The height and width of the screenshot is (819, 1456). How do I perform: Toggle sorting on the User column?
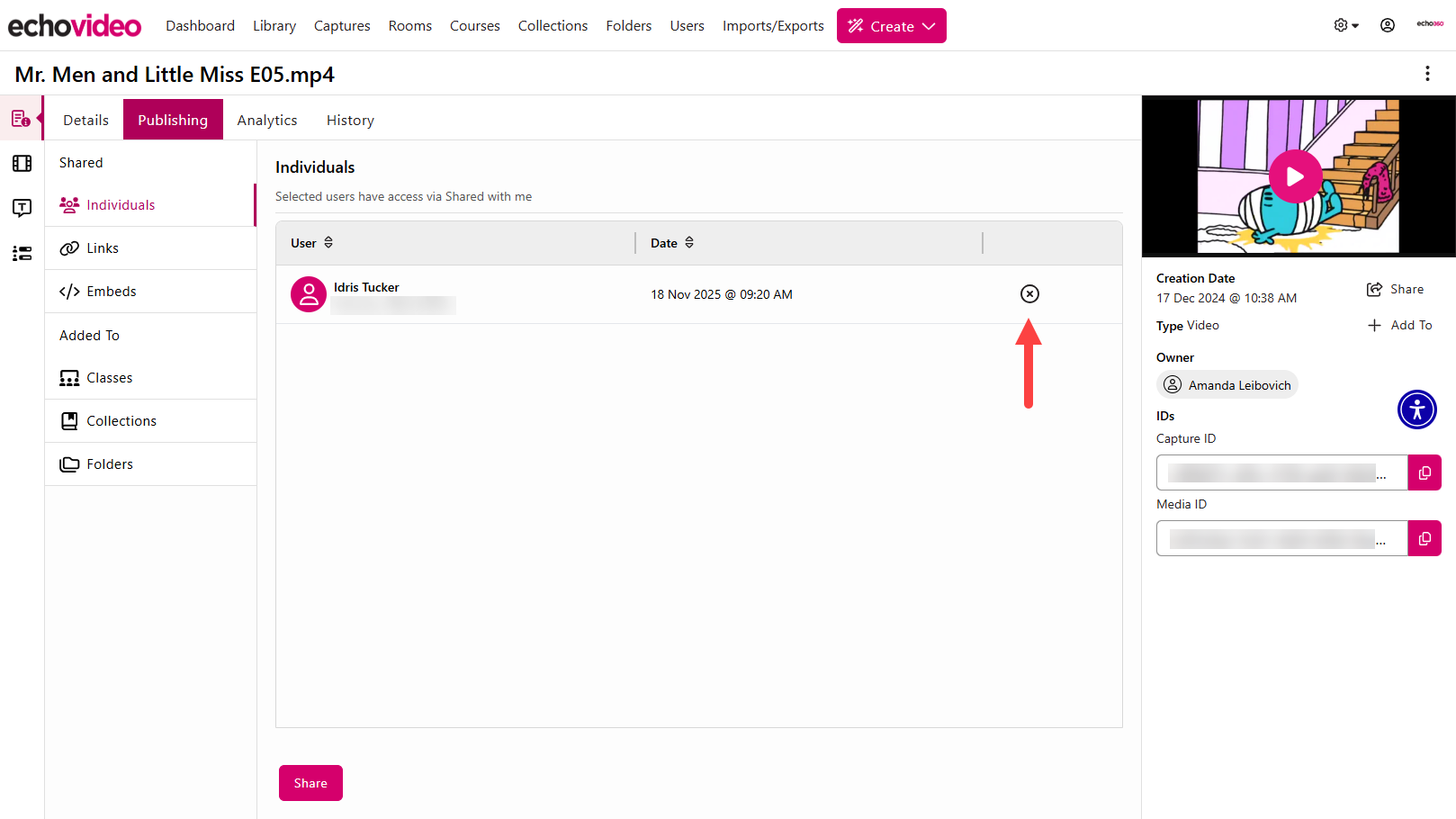point(328,242)
